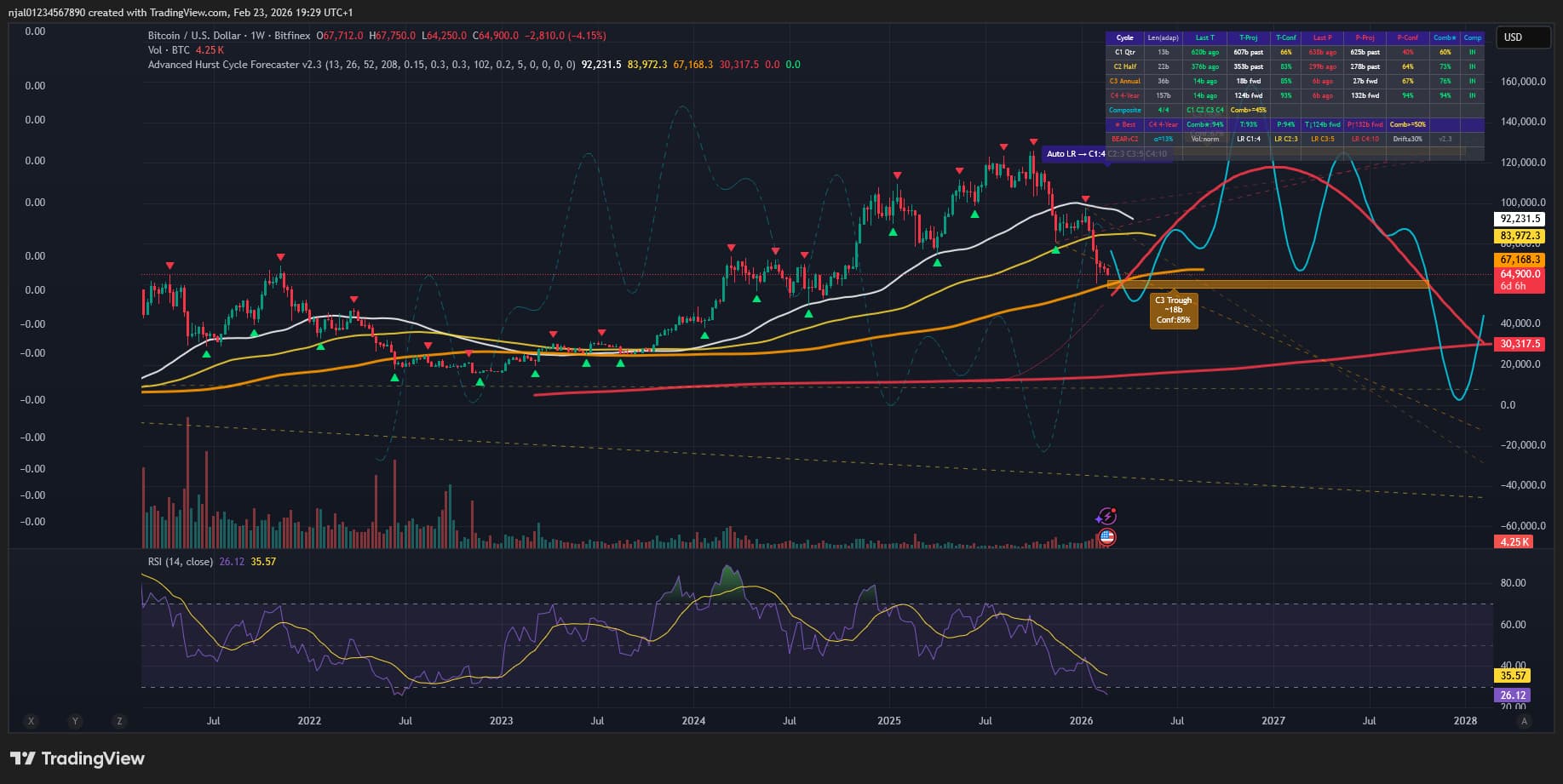This screenshot has width=1563, height=784.
Task: Select the Vol · BTC indicator legend
Action: coord(169,50)
